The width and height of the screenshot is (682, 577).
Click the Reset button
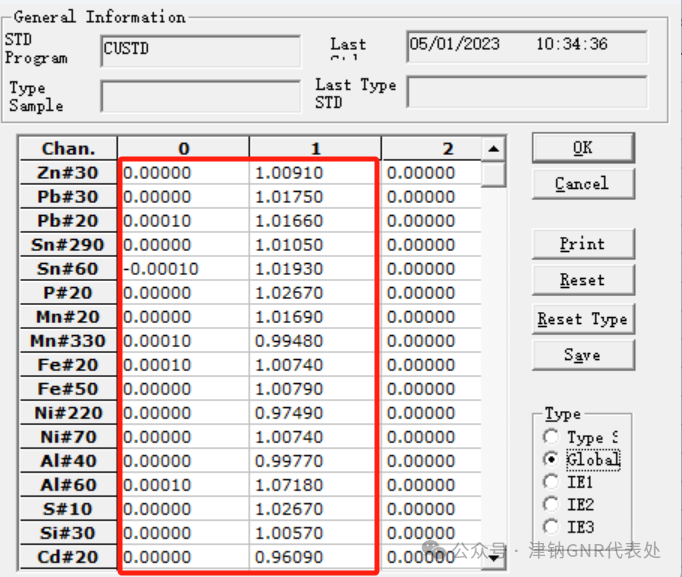click(x=583, y=280)
